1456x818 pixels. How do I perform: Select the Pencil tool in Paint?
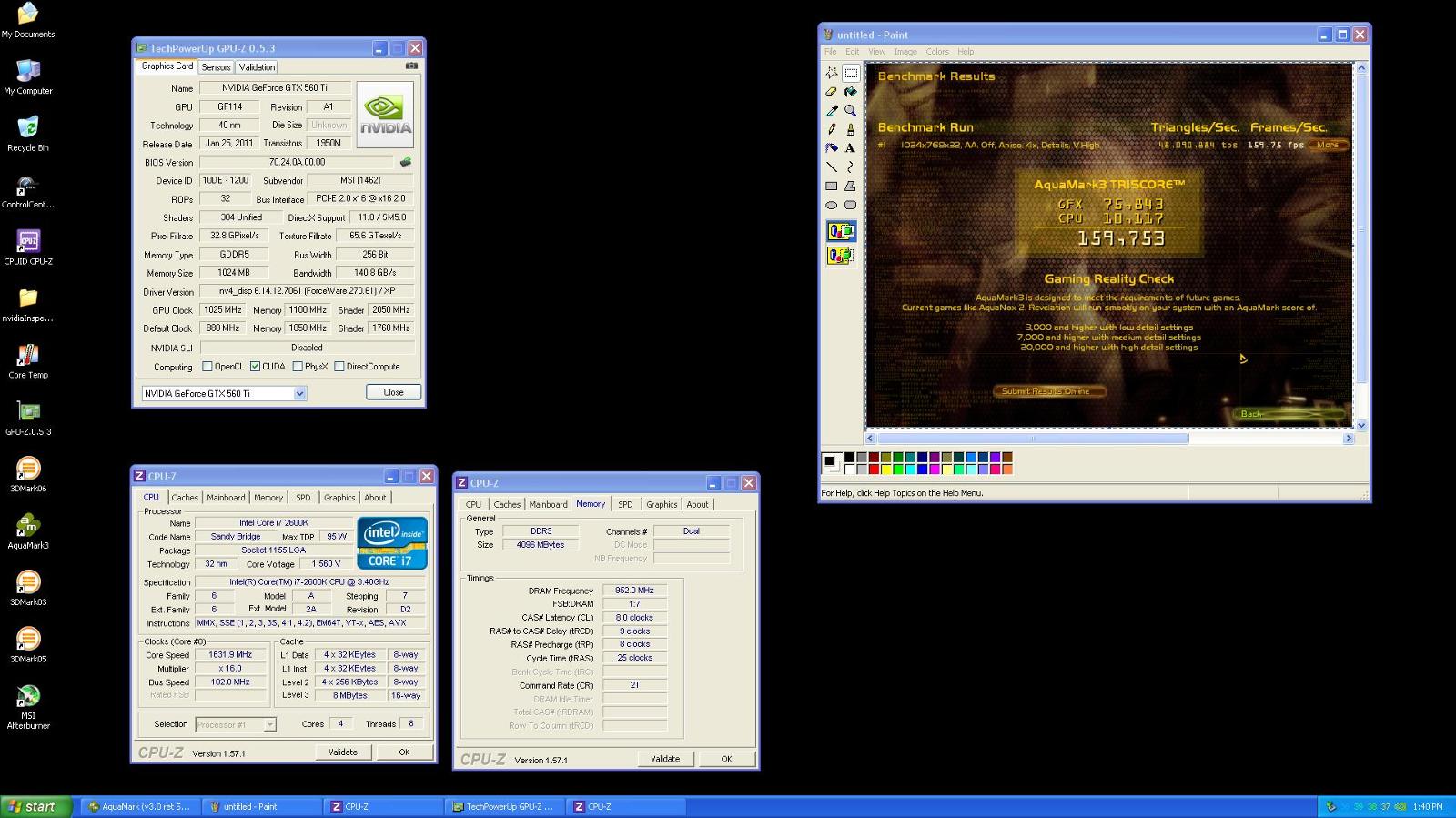(832, 129)
